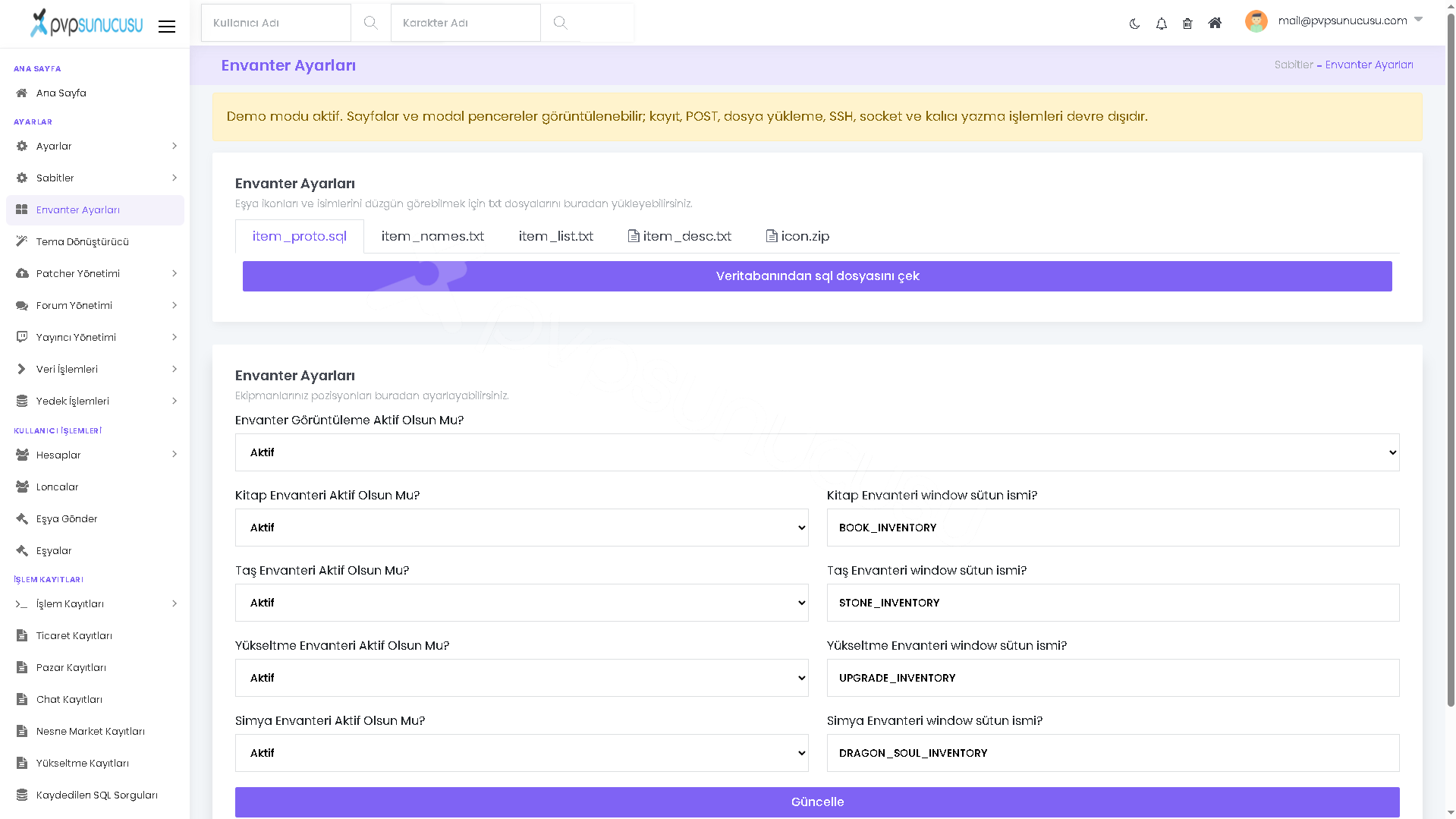Click the Envanter Ayarları grid icon
Screen dimensions: 1456x819
[22, 210]
